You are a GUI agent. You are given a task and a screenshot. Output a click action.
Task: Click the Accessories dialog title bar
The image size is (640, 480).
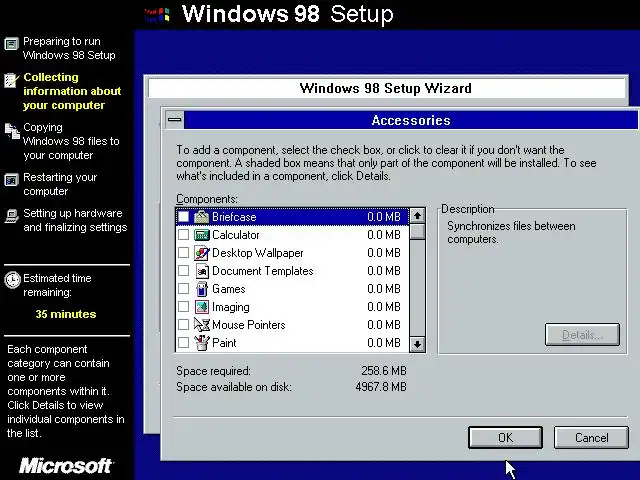[411, 120]
